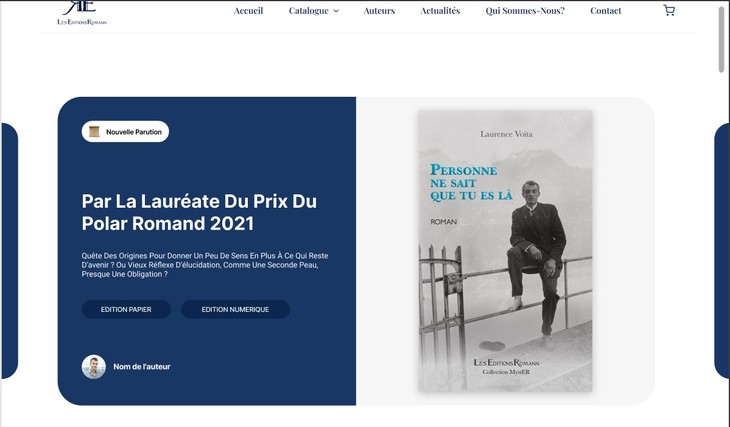730x427 pixels.
Task: Show the next slide on right edge
Action: (x=722, y=251)
